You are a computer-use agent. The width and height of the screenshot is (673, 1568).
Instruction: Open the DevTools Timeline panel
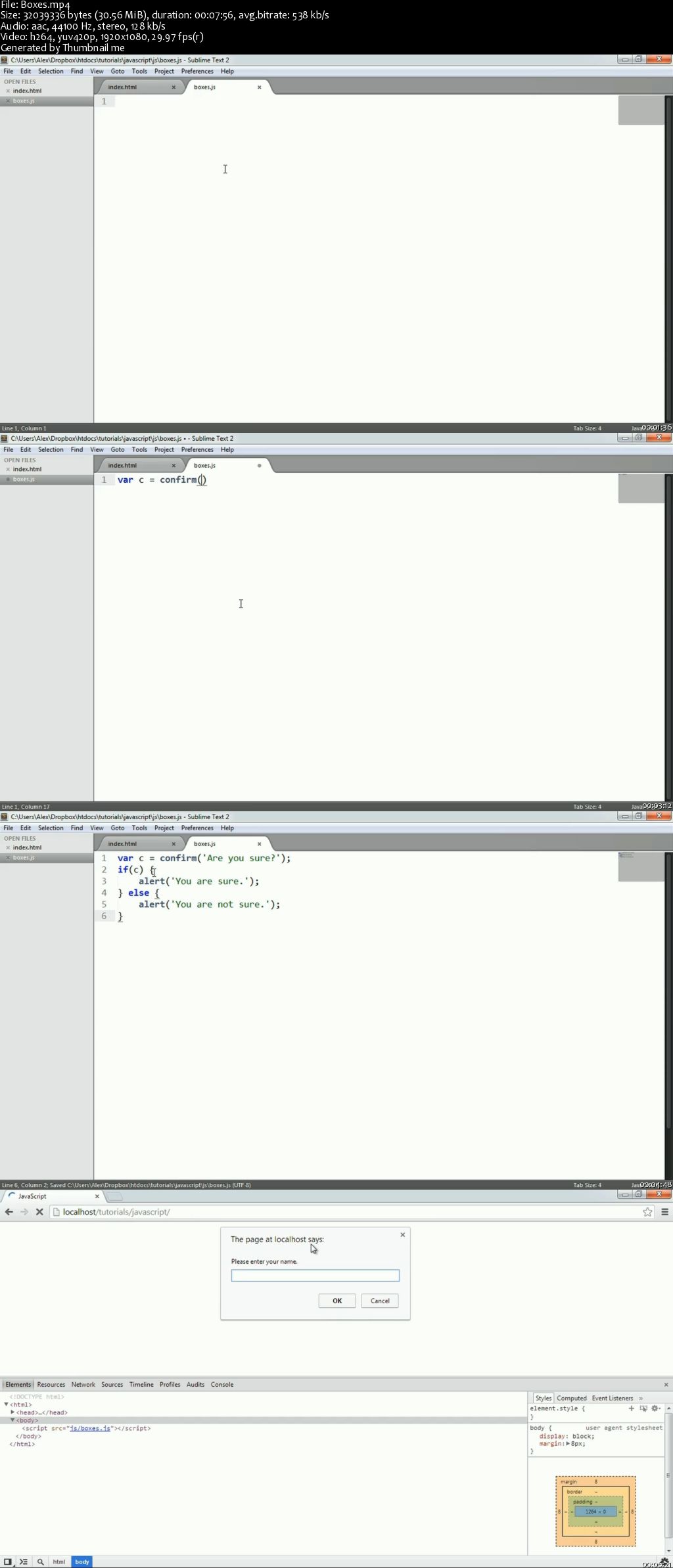click(x=141, y=1384)
